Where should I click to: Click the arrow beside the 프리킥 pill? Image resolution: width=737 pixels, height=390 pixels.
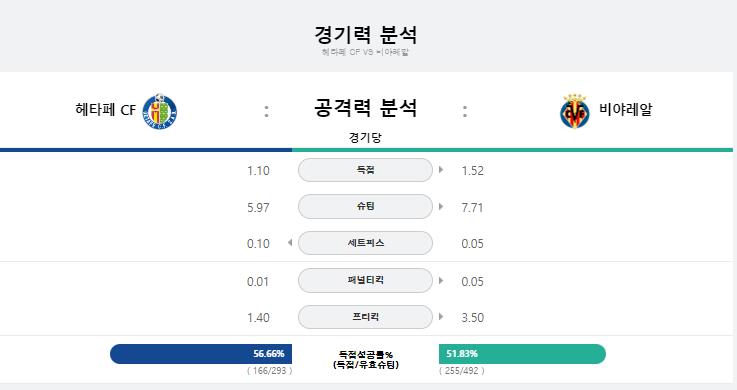tap(441, 317)
